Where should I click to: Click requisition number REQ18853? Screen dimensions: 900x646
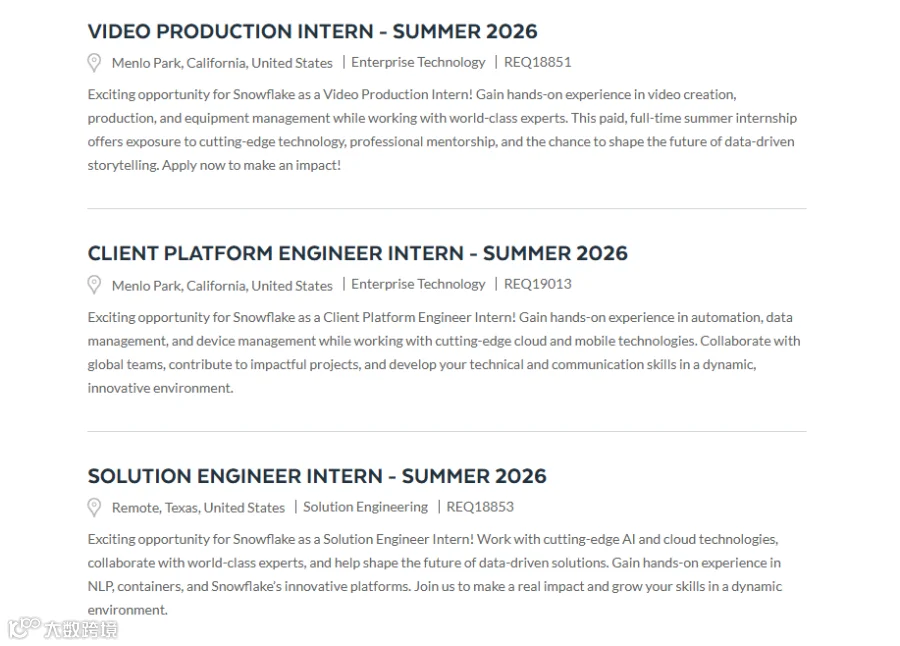click(480, 507)
